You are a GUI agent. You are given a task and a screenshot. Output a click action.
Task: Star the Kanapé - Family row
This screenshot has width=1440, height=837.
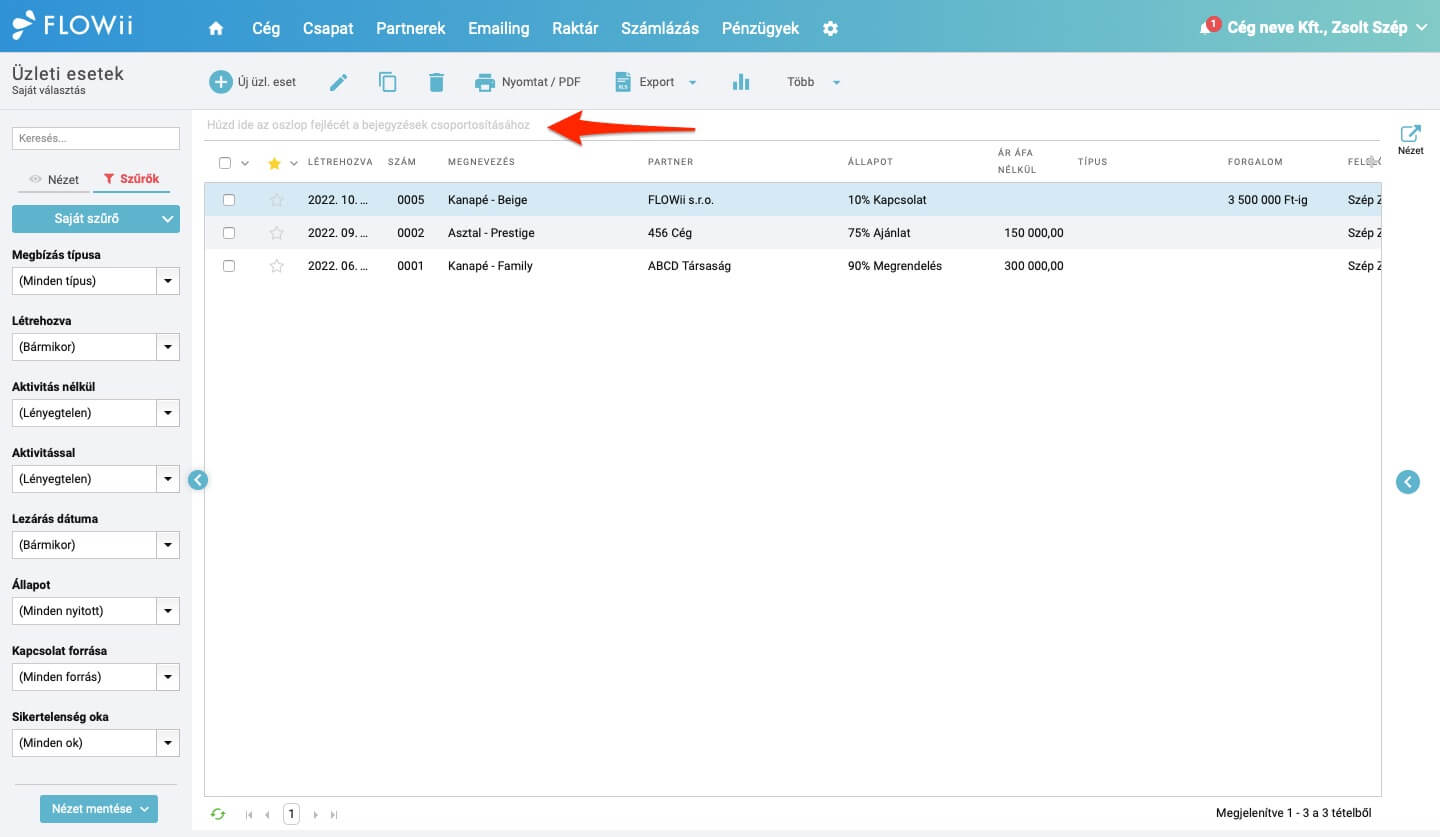coord(277,266)
